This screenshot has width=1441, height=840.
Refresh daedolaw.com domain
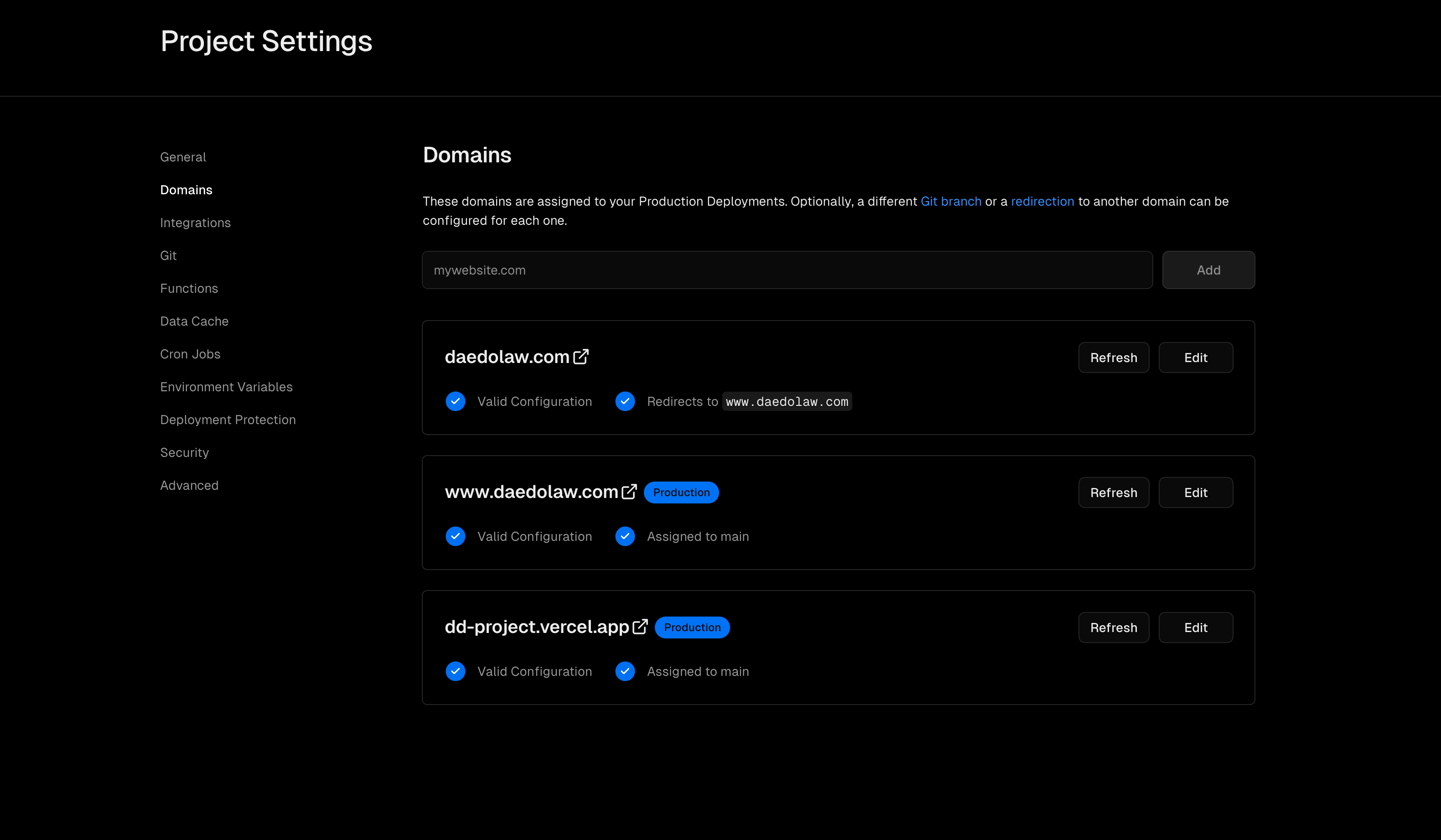coord(1114,358)
